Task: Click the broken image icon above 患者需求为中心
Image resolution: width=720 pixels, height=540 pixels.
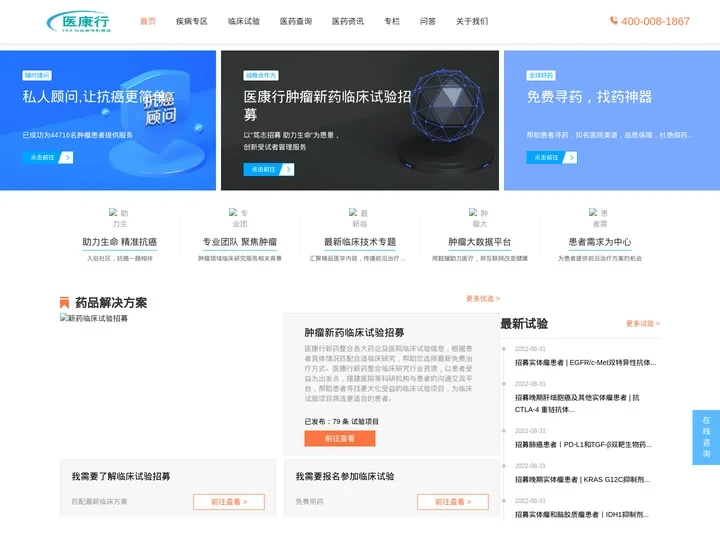Action: click(x=593, y=212)
